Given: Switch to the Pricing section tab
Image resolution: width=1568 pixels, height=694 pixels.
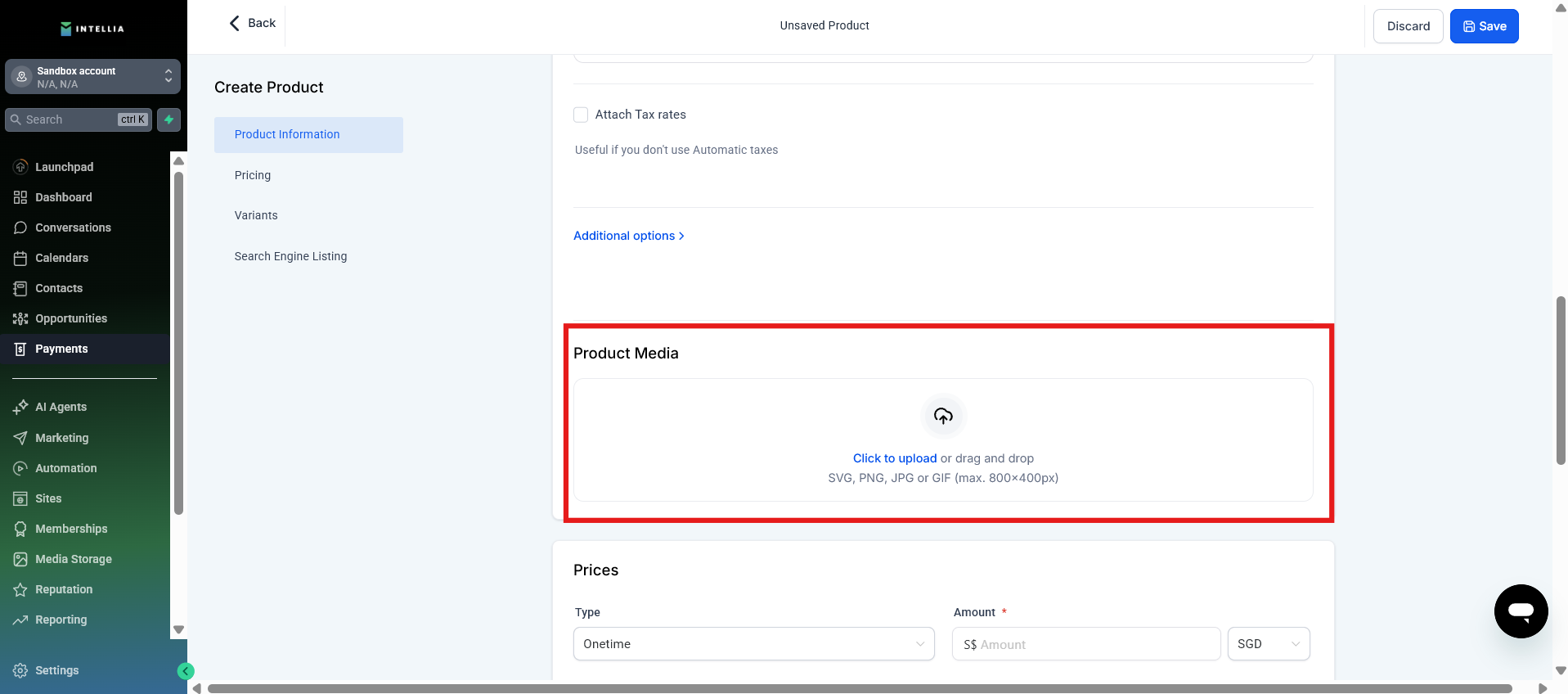Looking at the screenshot, I should tap(253, 175).
